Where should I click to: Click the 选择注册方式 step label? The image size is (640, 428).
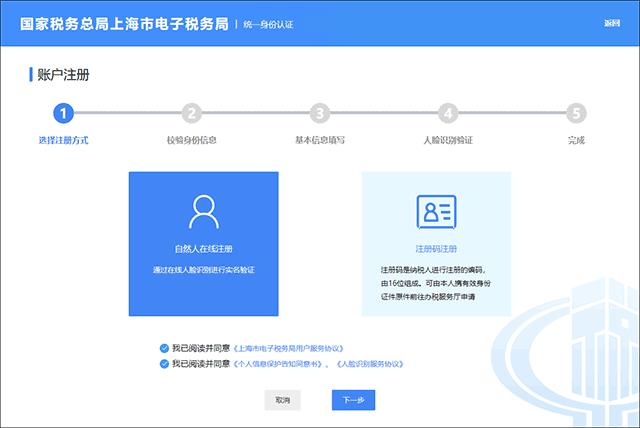tap(63, 140)
